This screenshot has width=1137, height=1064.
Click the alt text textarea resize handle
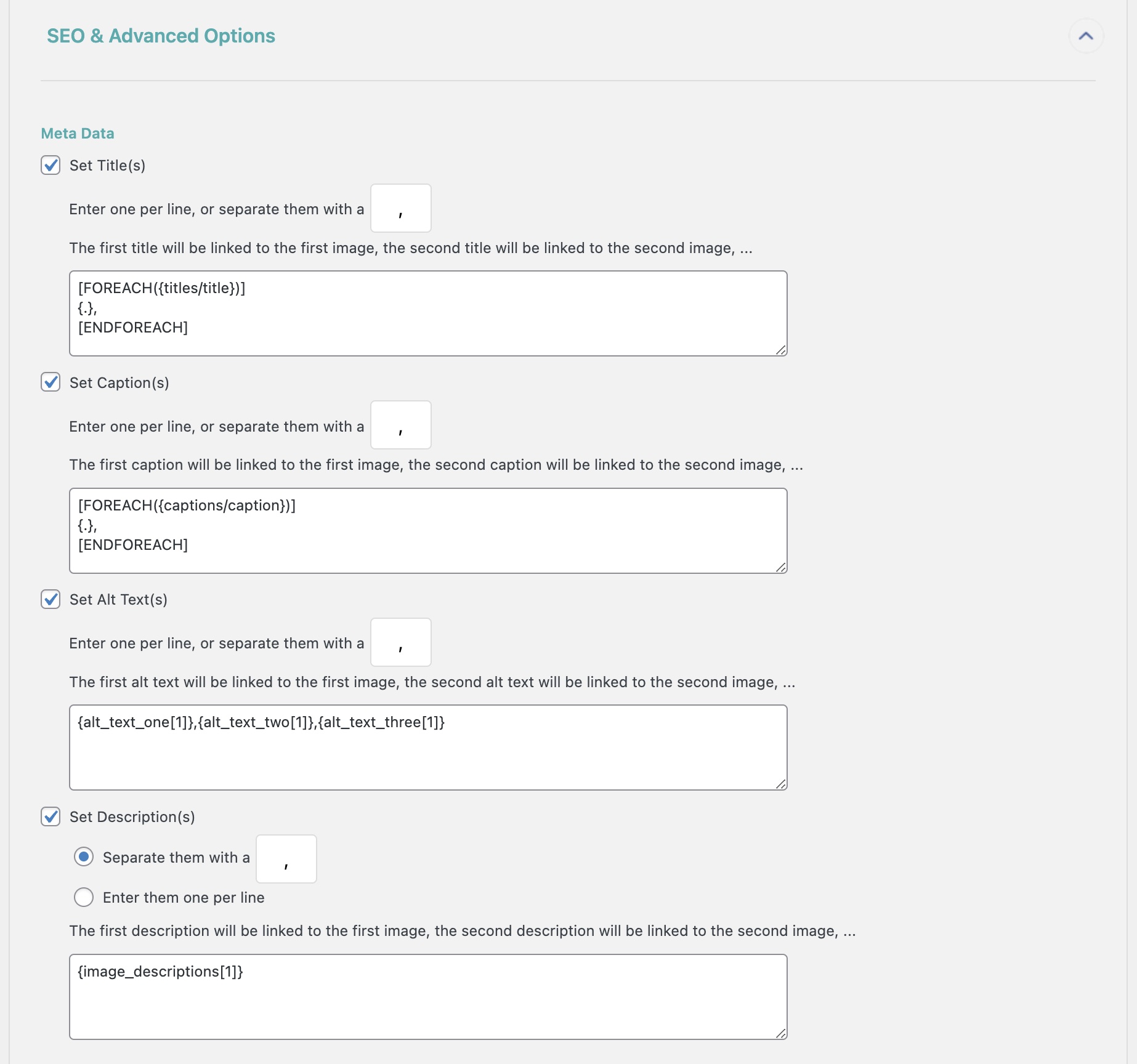click(x=781, y=784)
